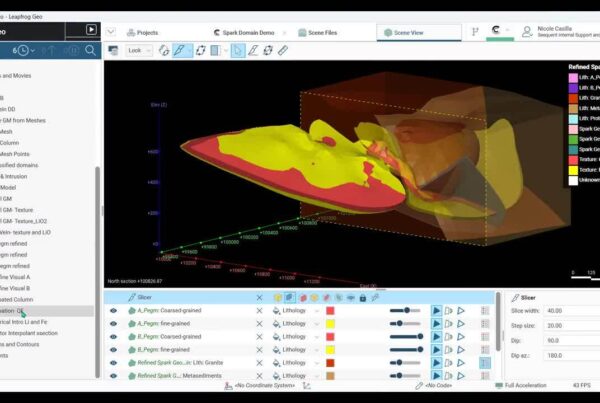
Task: Click the Central C icon with green underline
Action: 496,30
